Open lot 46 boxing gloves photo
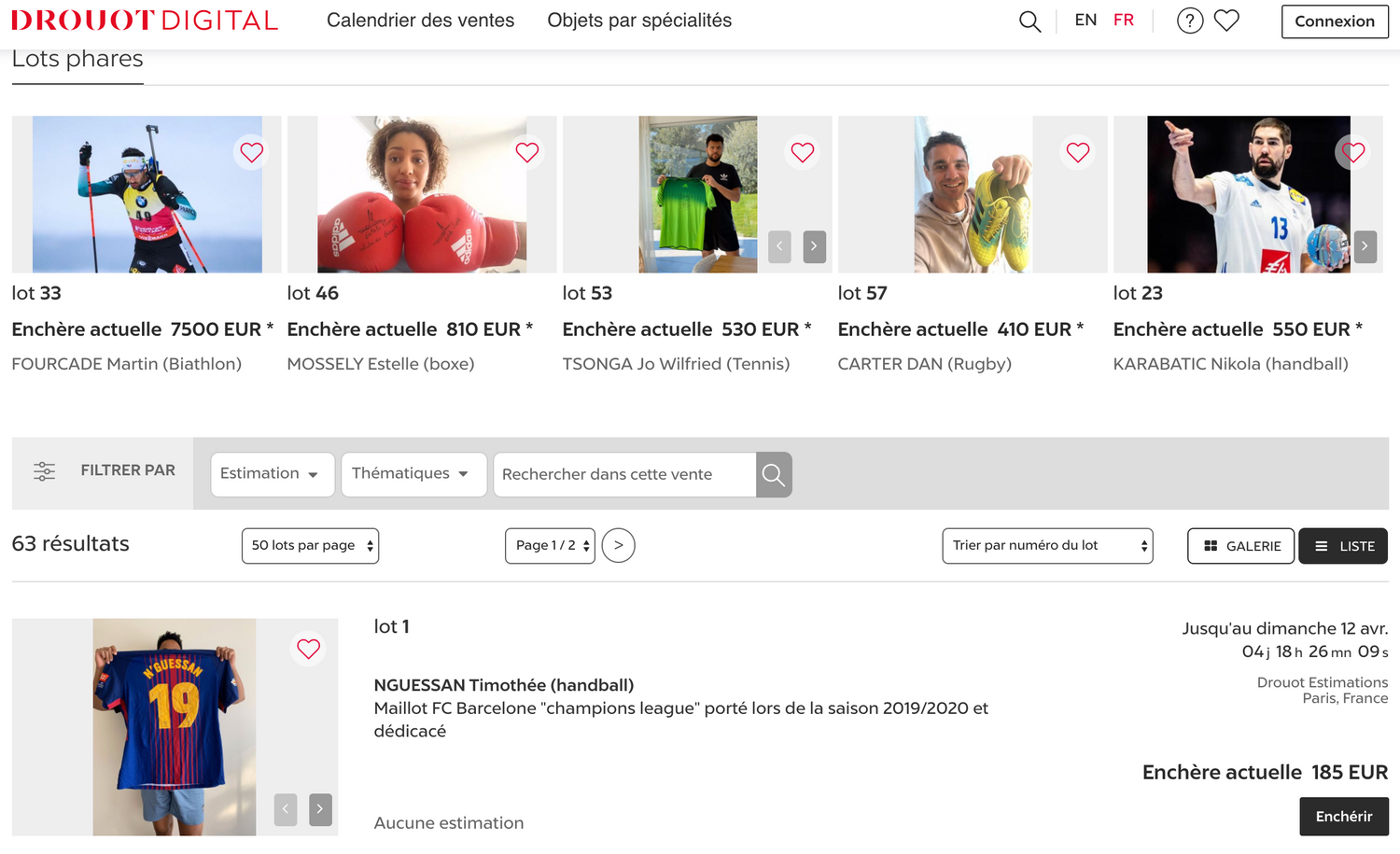The height and width of the screenshot is (854, 1400). tap(422, 194)
